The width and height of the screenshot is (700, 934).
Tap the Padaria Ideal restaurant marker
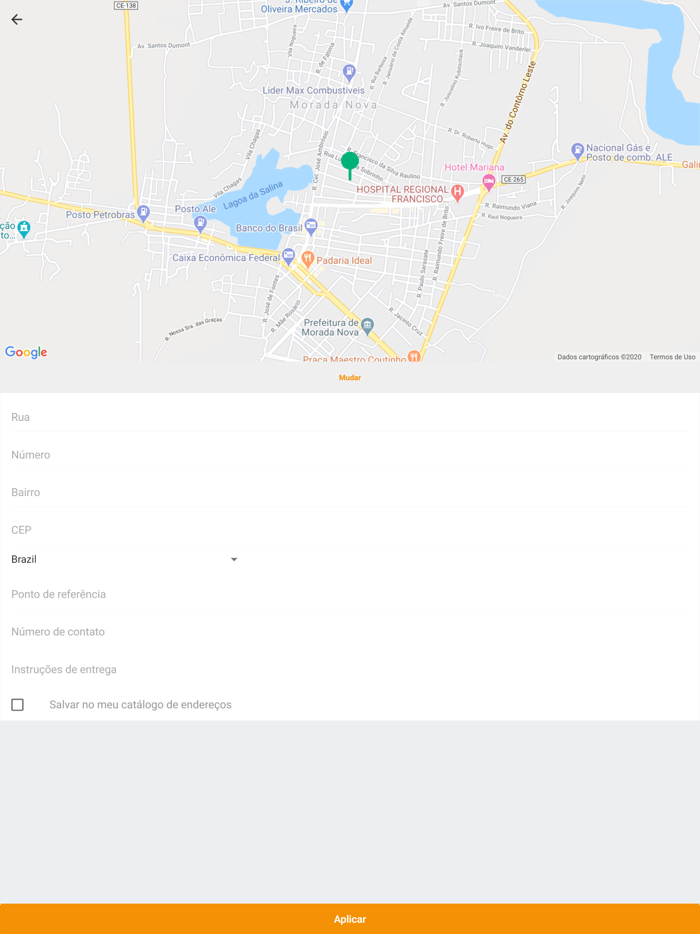[x=307, y=258]
